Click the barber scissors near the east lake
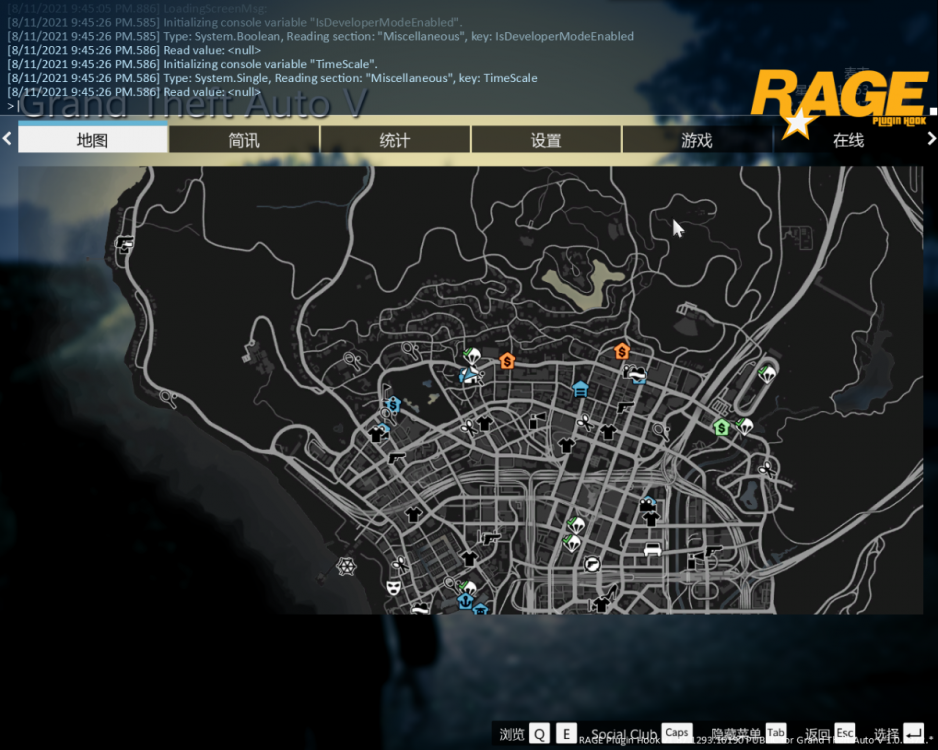Image resolution: width=938 pixels, height=750 pixels. [x=766, y=468]
